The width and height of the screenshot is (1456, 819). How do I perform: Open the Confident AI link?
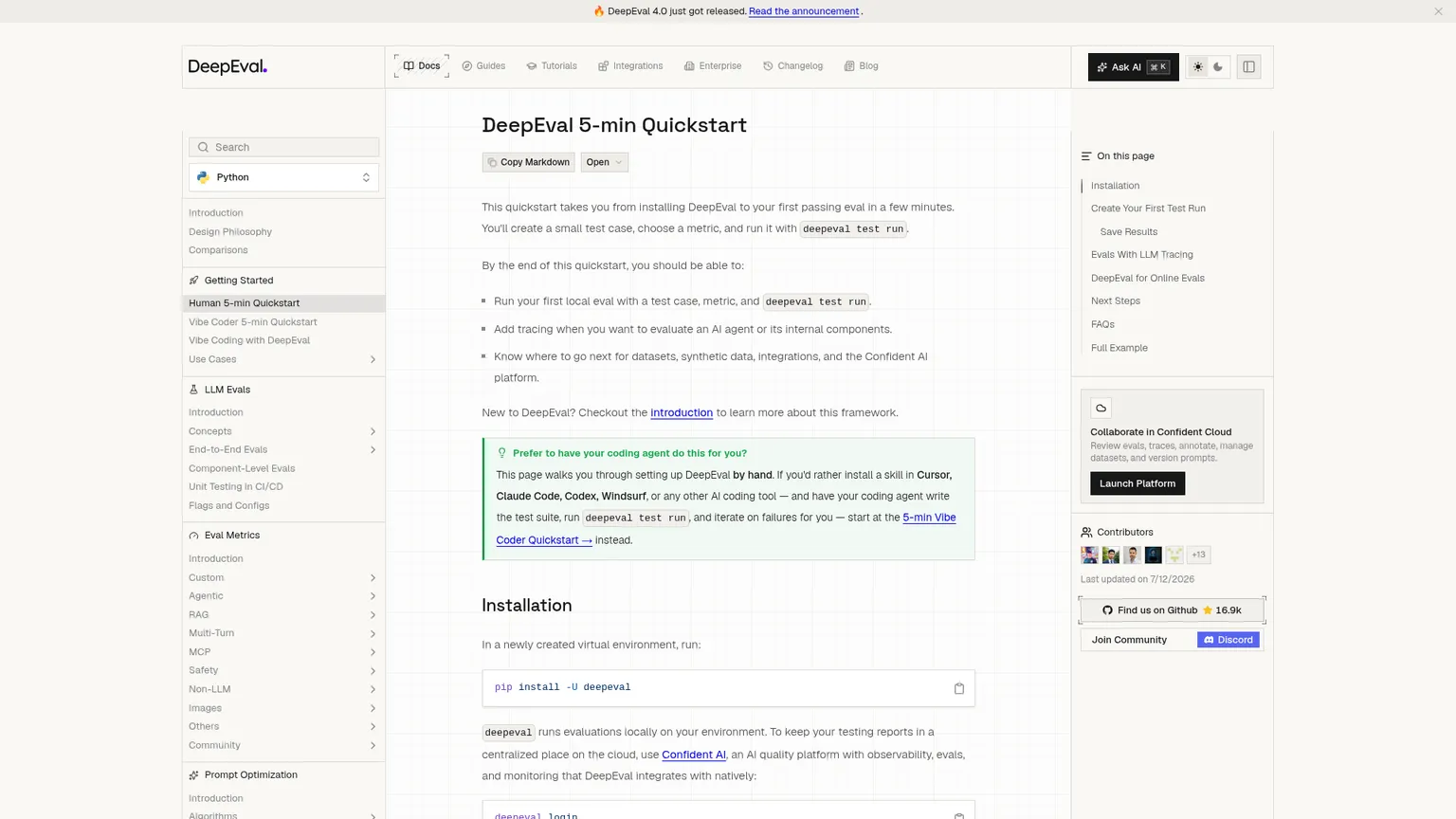(694, 755)
